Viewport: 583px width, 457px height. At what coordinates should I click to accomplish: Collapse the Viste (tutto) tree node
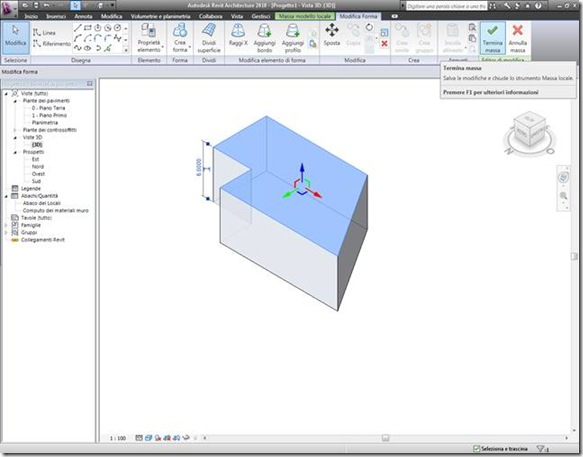[x=6, y=94]
